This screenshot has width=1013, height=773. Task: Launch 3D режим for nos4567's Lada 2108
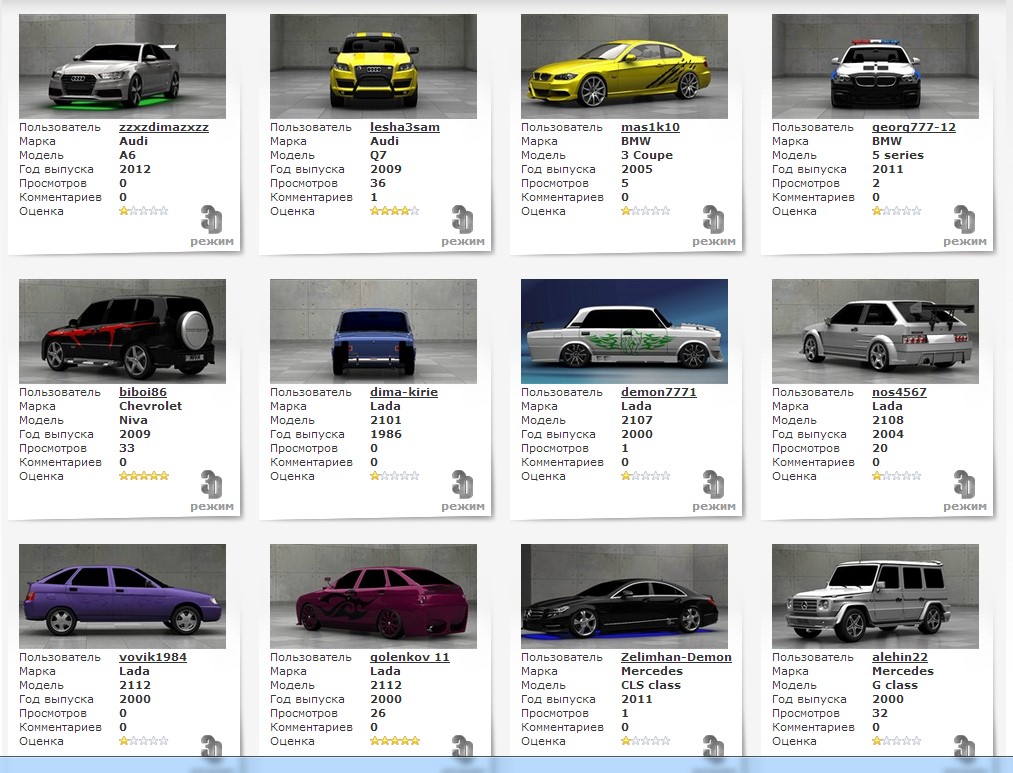pos(965,491)
